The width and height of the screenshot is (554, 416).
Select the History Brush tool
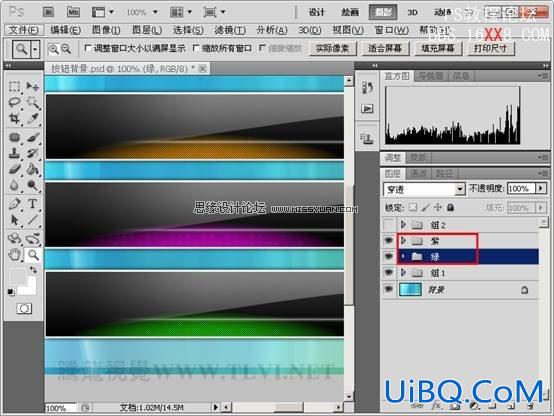tap(33, 153)
